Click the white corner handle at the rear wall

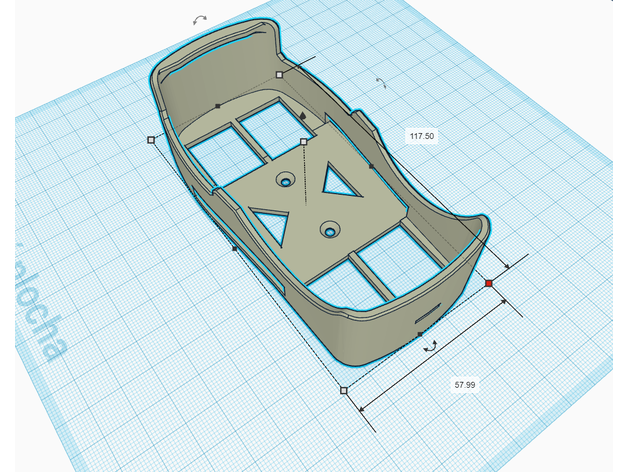tap(279, 75)
